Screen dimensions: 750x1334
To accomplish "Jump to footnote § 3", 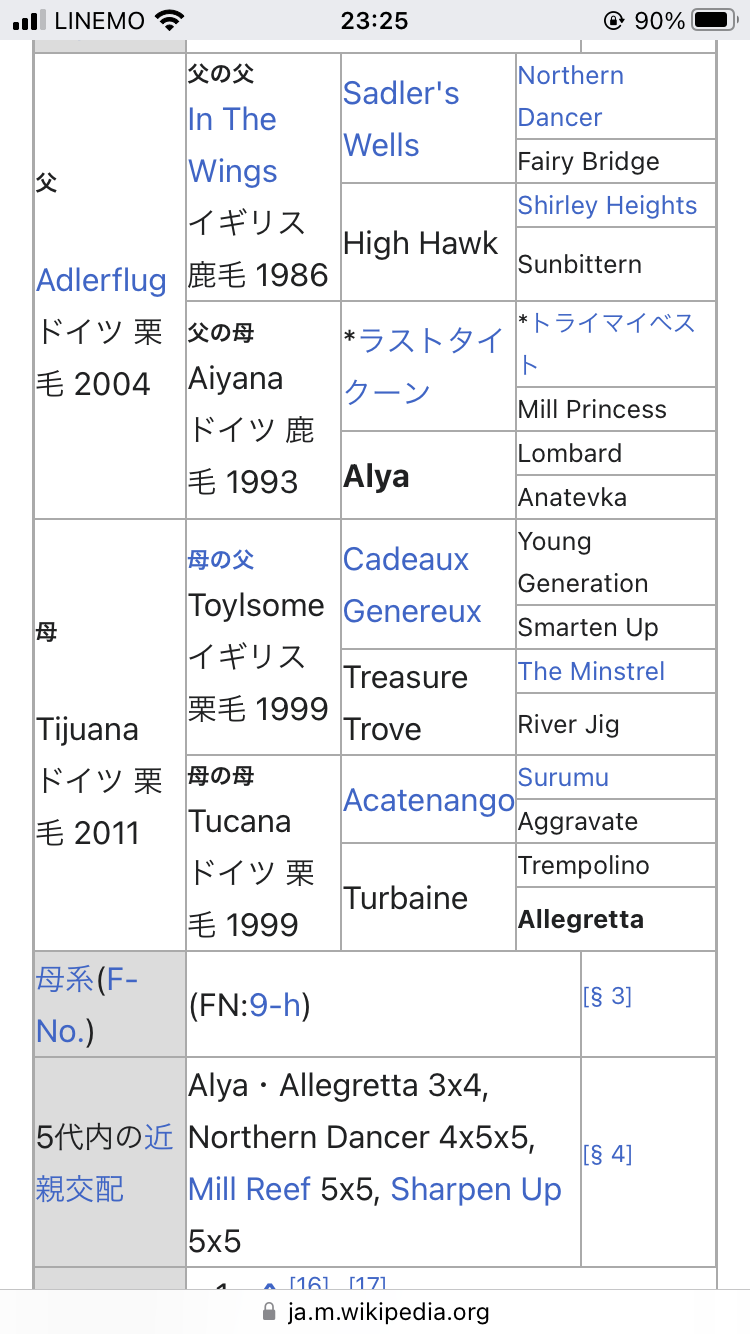I will tap(607, 996).
